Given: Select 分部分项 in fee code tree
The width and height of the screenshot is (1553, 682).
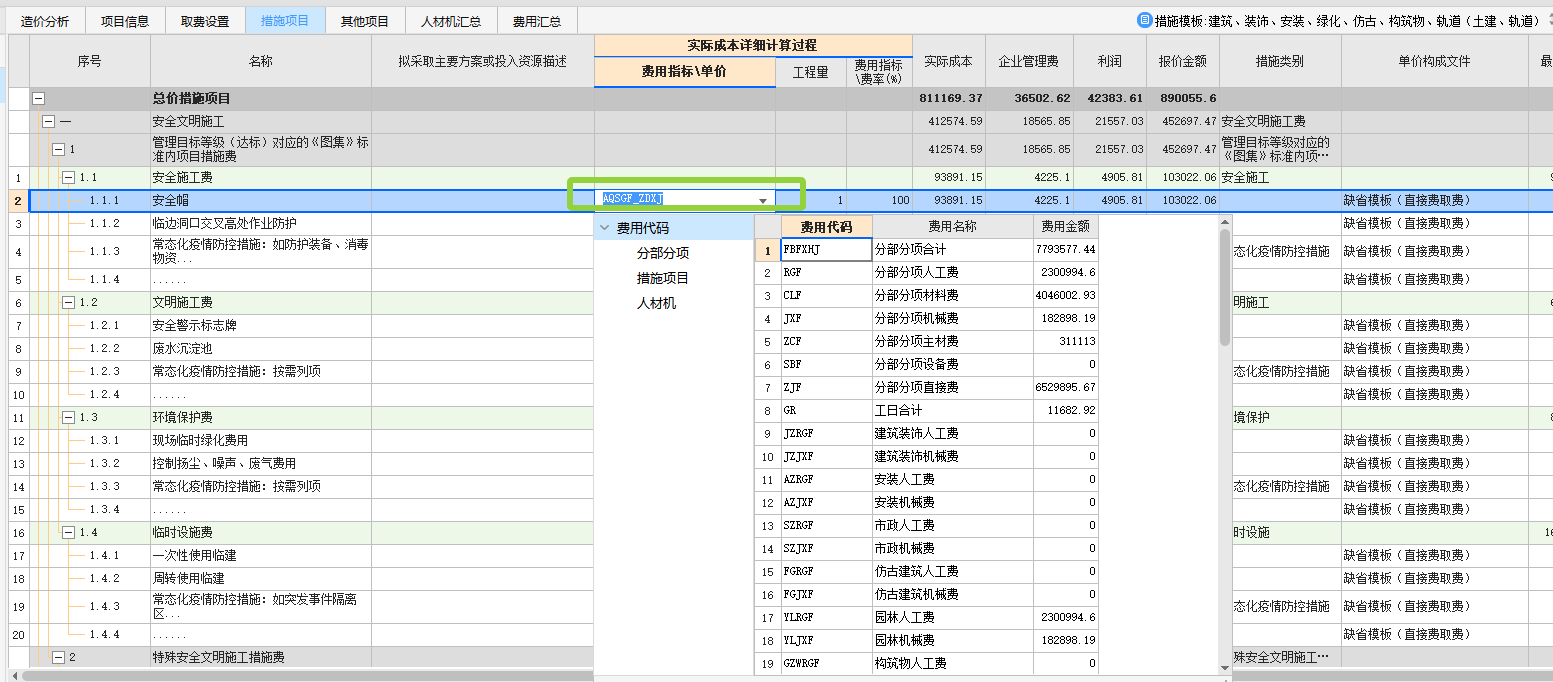Looking at the screenshot, I should coord(663,253).
